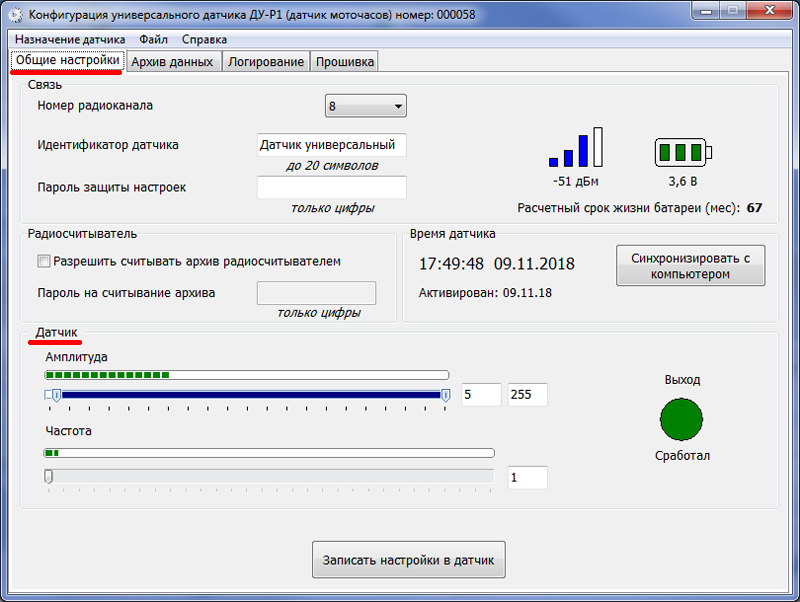Image resolution: width=800 pixels, height=602 pixels.
Task: Click the green amplitude level bar
Action: [x=247, y=375]
